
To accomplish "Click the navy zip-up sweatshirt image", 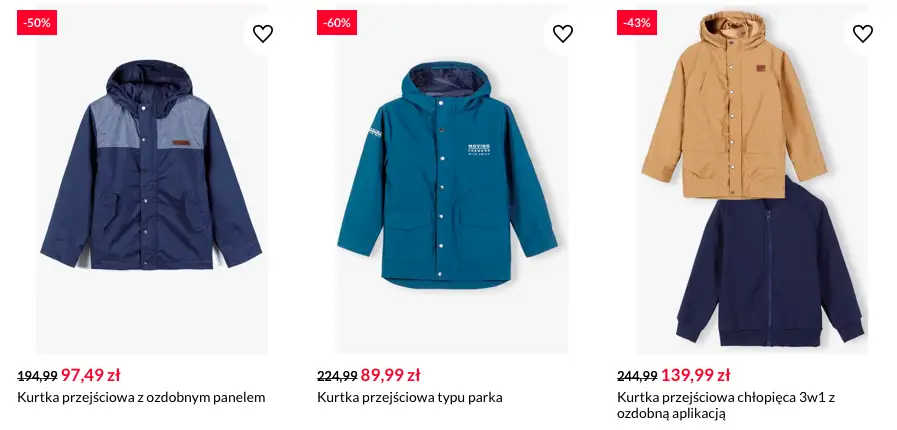I will tap(768, 265).
